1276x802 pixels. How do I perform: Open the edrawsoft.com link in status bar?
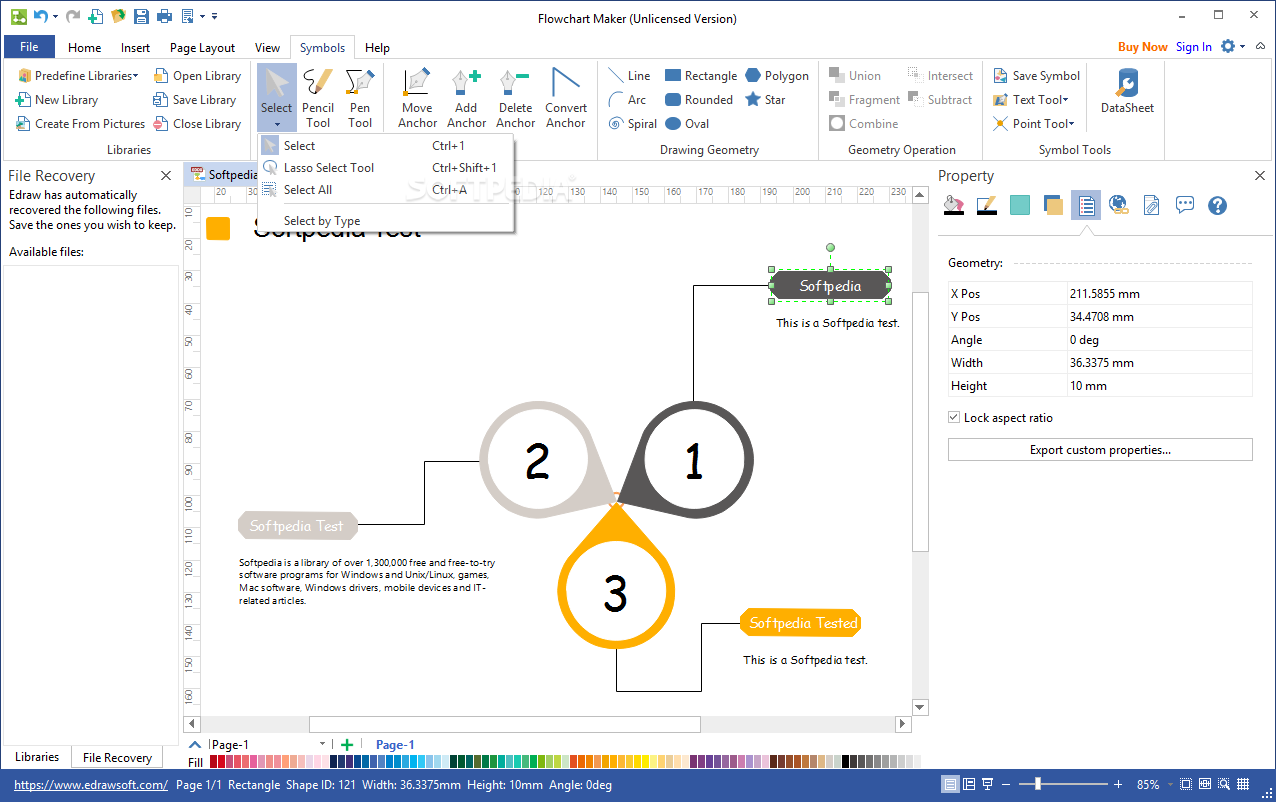point(91,785)
